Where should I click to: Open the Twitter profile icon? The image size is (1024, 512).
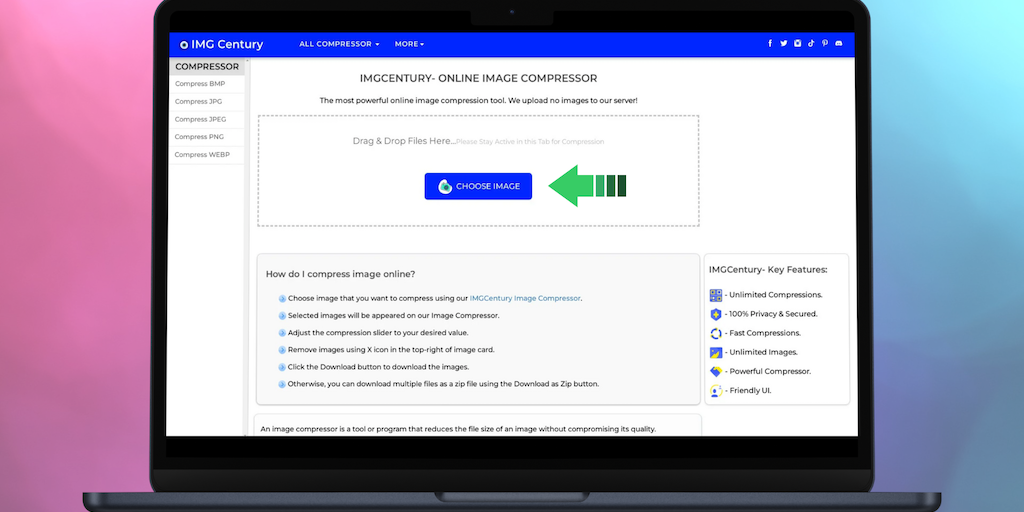point(783,44)
